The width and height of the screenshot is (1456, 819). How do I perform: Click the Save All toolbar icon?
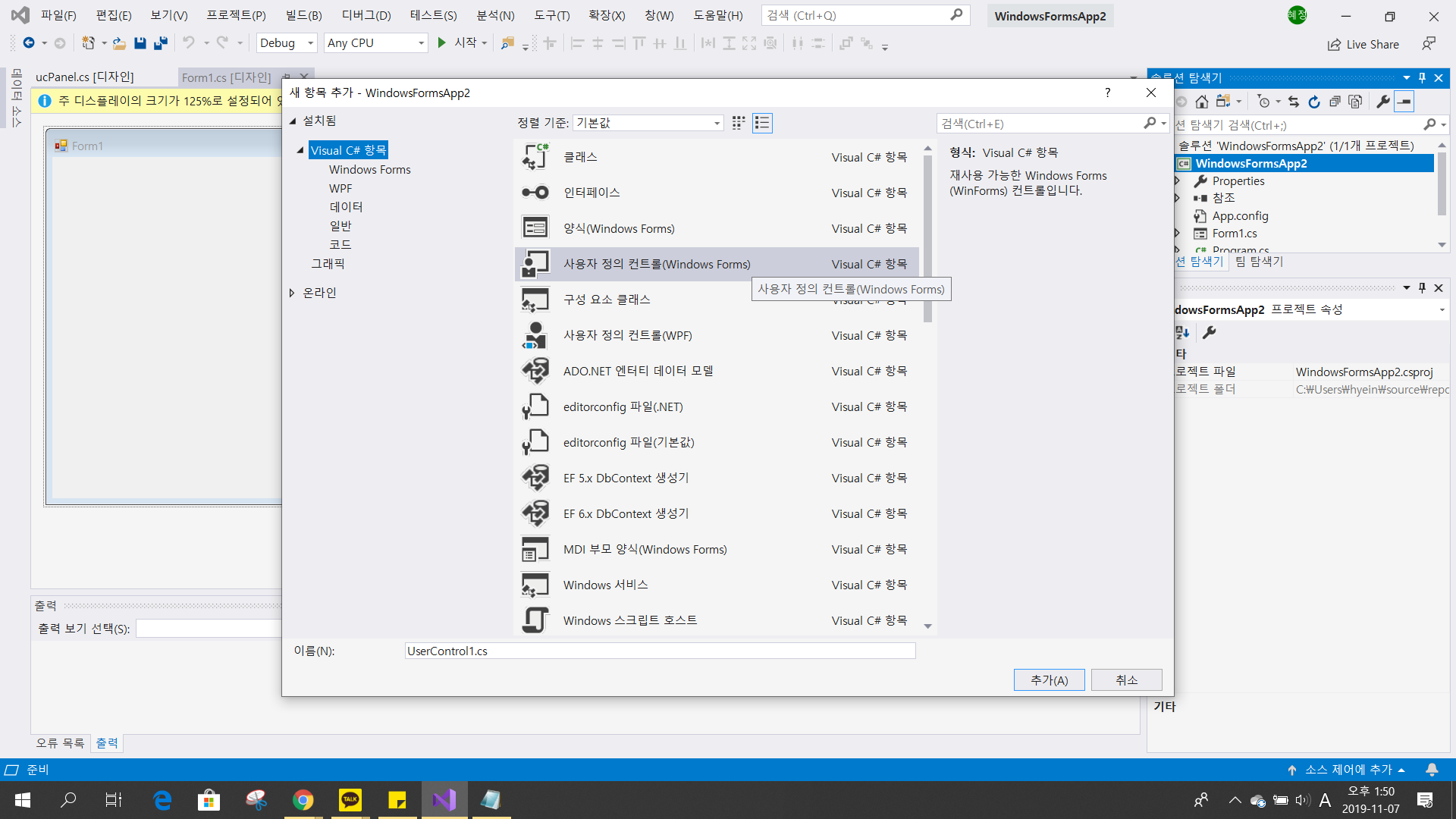coord(160,43)
